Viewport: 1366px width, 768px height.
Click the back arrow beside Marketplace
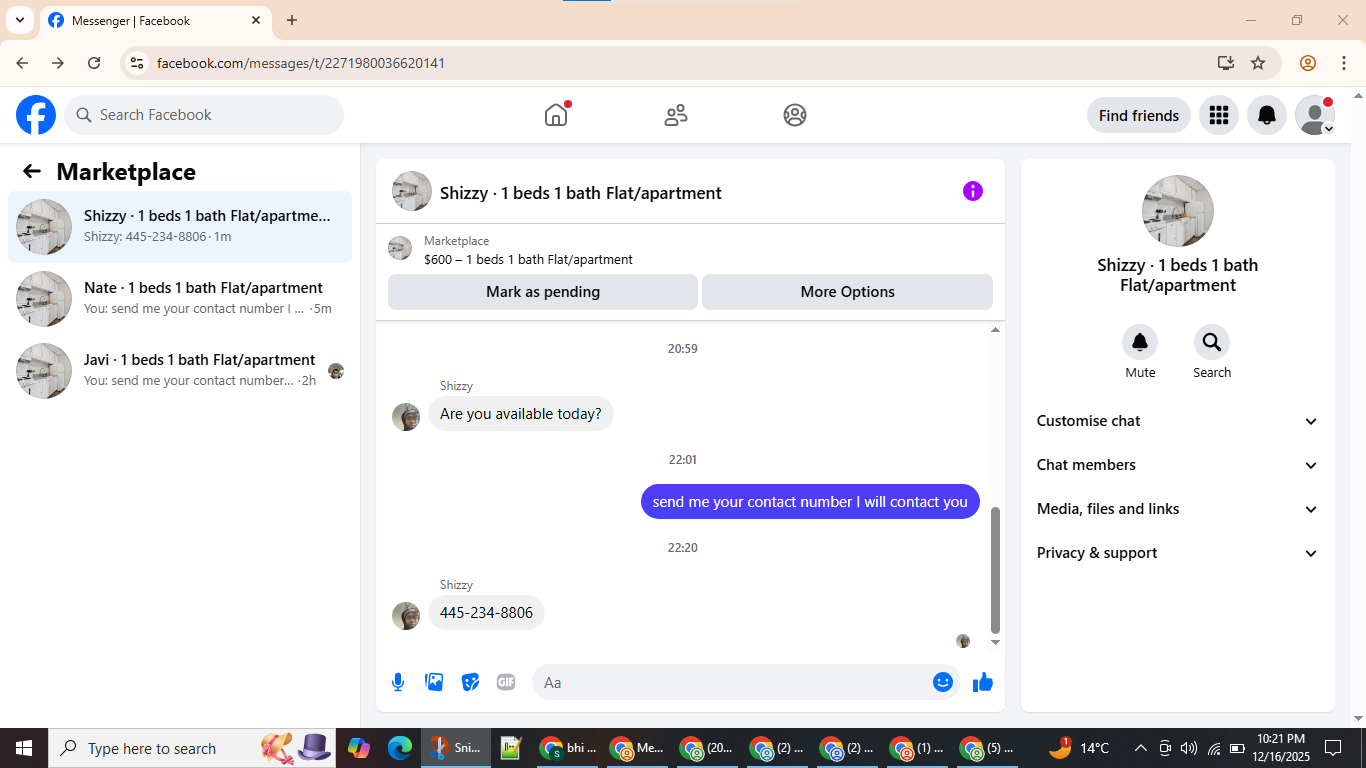32,171
